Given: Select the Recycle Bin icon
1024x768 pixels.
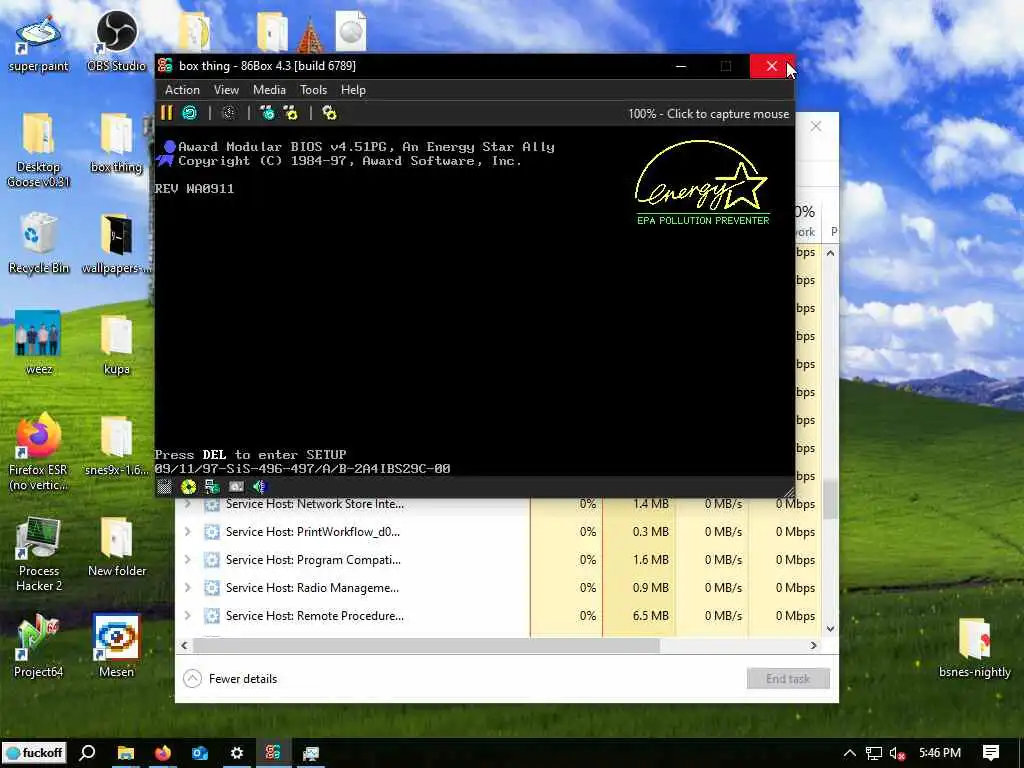Looking at the screenshot, I should coord(39,244).
